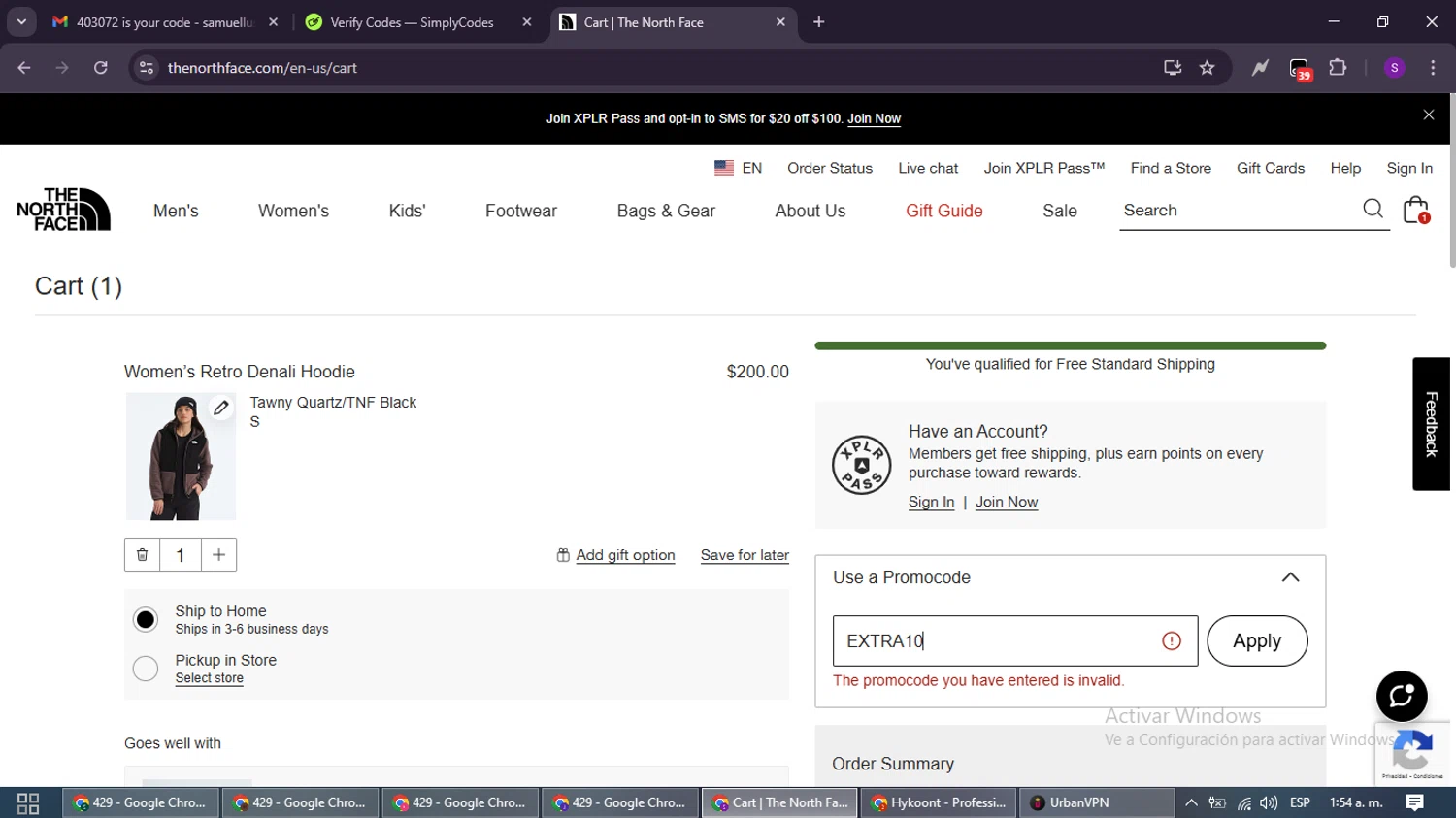Click Sign In in XPLR Pass box
Image resolution: width=1456 pixels, height=818 pixels.
(x=931, y=502)
